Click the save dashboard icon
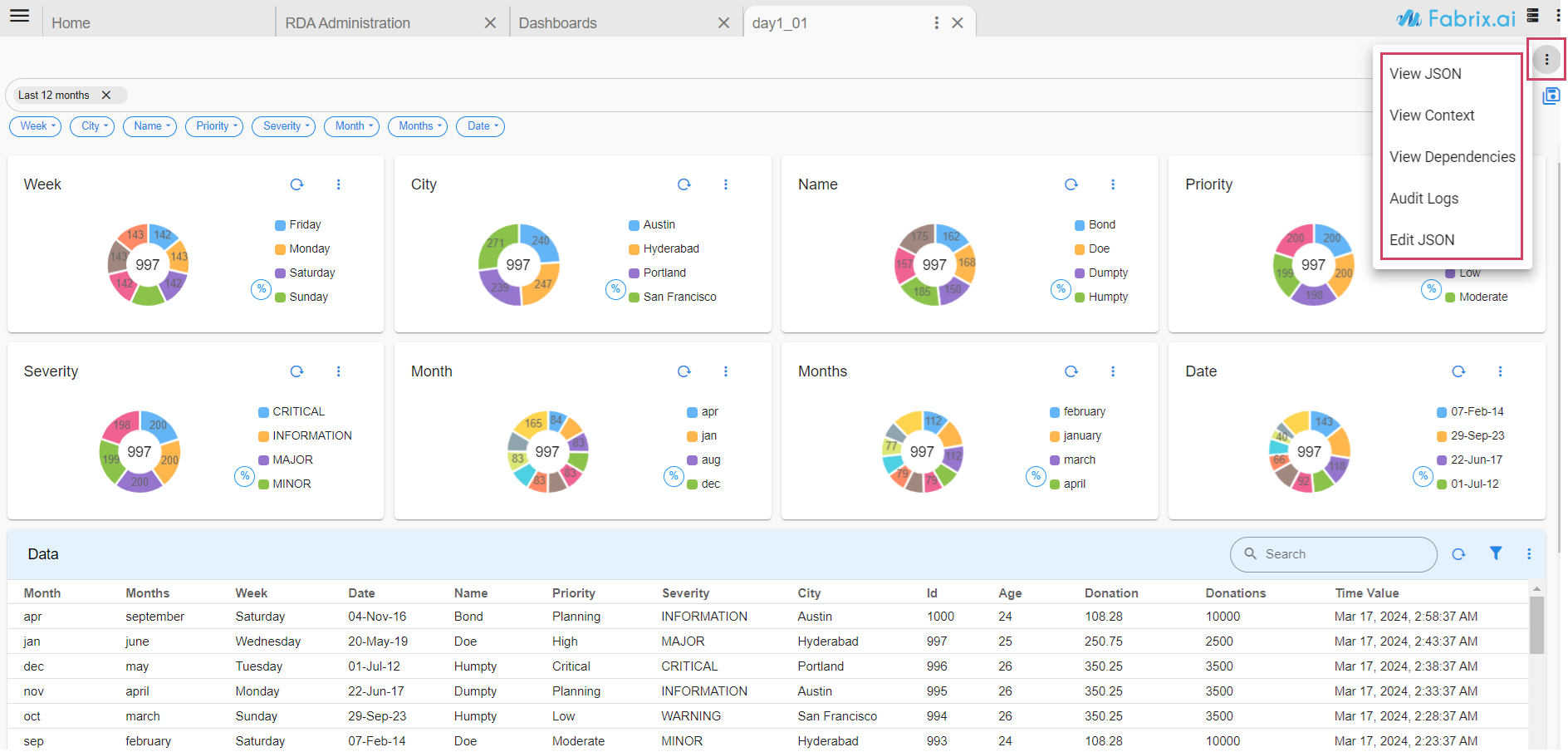Viewport: 1568px width, 752px height. coord(1550,96)
